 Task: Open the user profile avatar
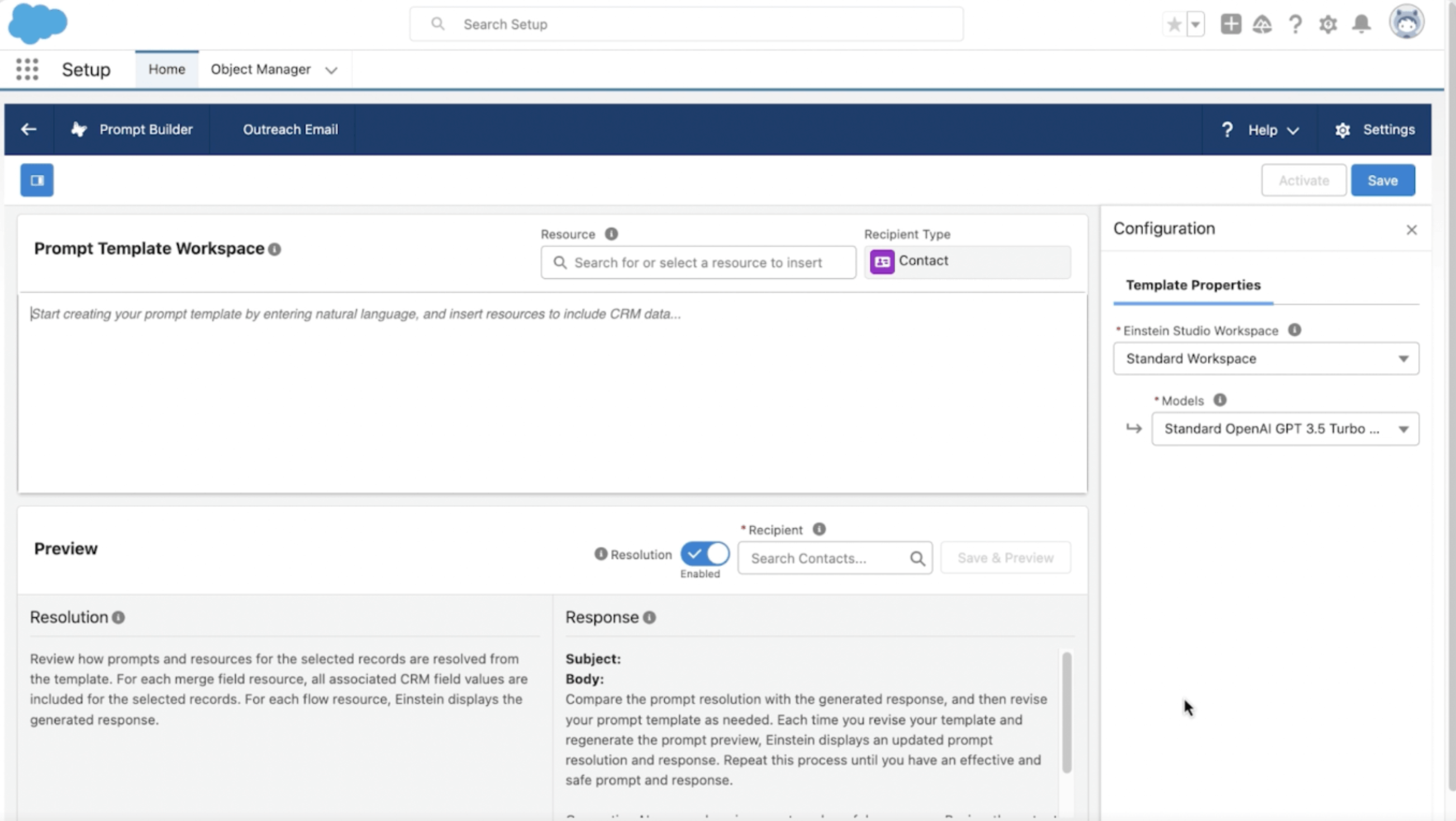tap(1406, 22)
